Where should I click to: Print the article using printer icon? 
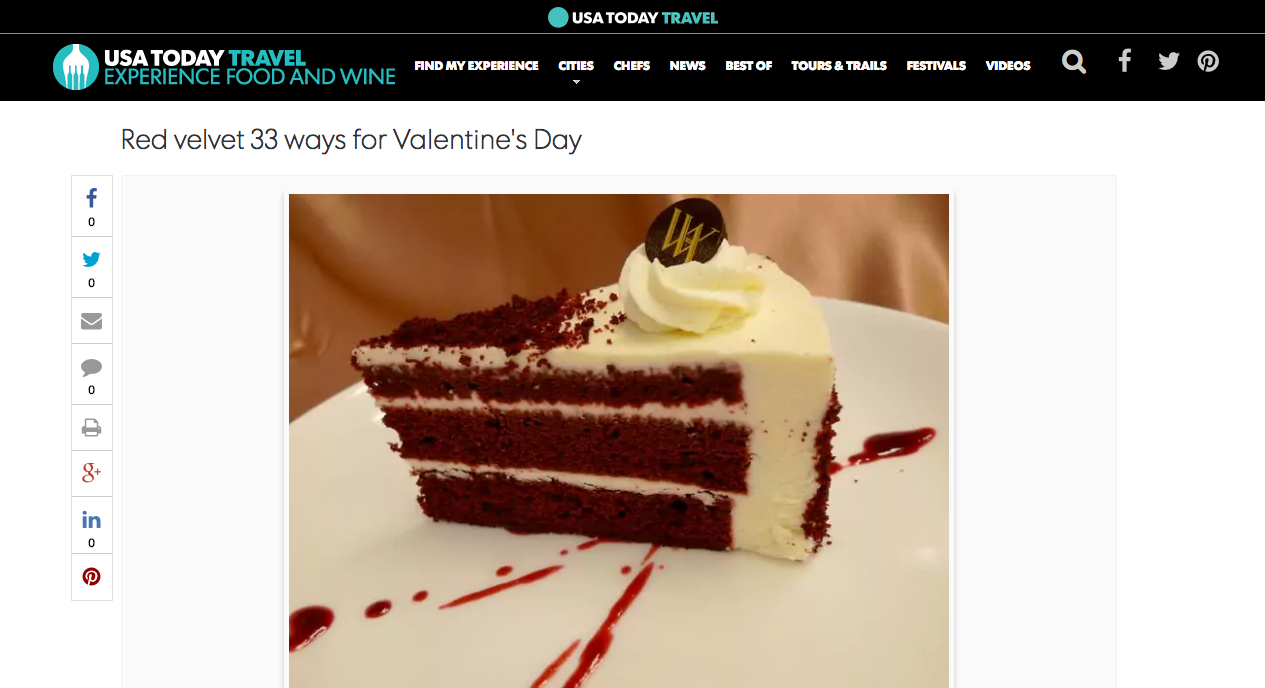click(92, 428)
